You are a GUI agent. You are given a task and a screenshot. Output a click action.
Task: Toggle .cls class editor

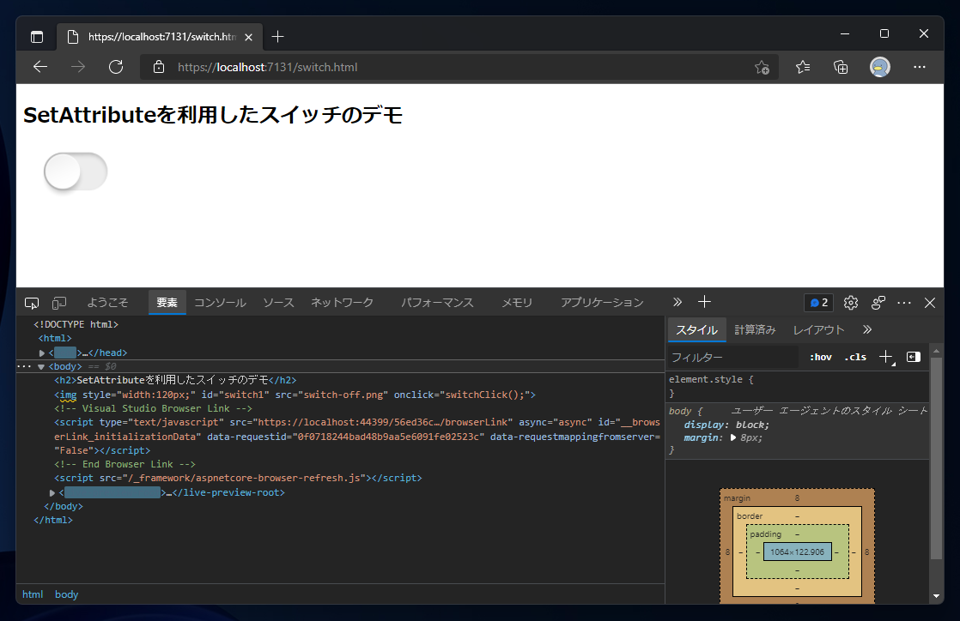coord(855,357)
